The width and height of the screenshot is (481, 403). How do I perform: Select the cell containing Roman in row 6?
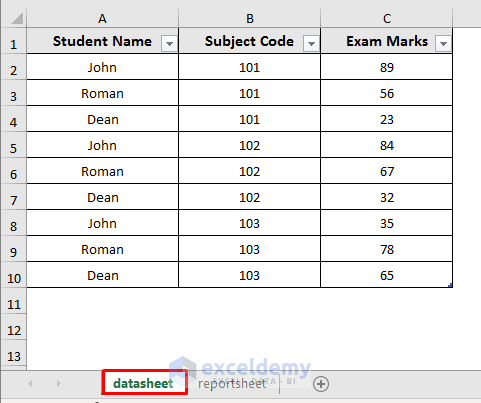pyautogui.click(x=103, y=171)
